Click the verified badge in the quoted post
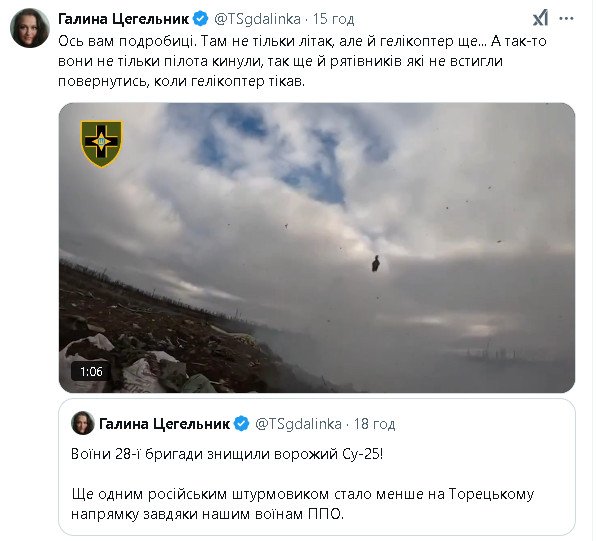 tap(241, 424)
